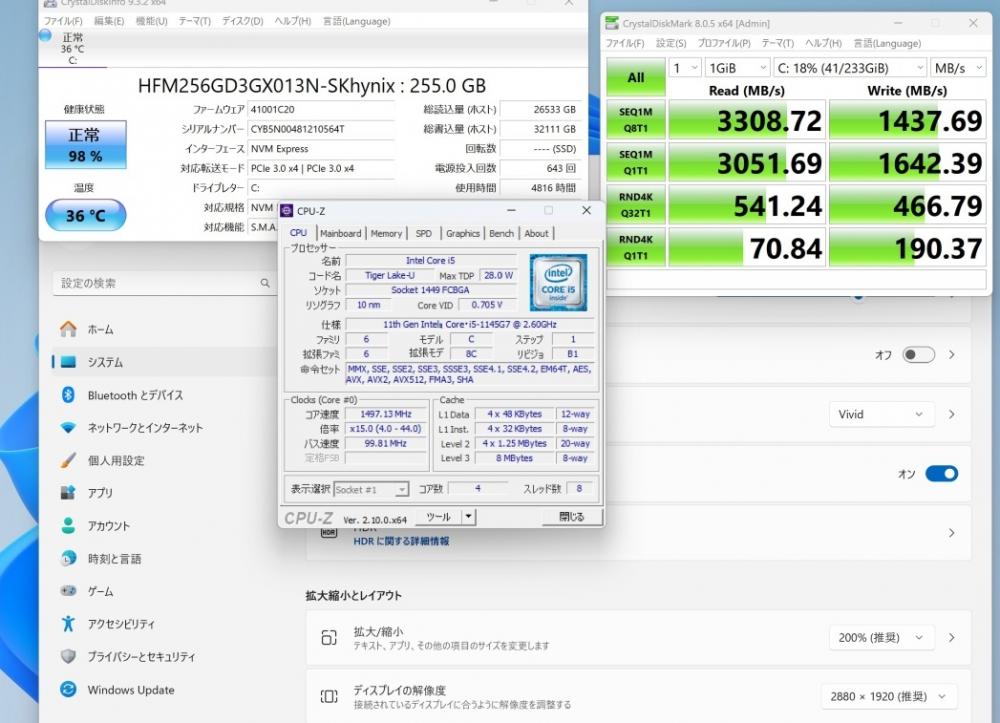Open CrystalDiskInfo 機能(U) menu
This screenshot has width=1000, height=723.
[151, 21]
